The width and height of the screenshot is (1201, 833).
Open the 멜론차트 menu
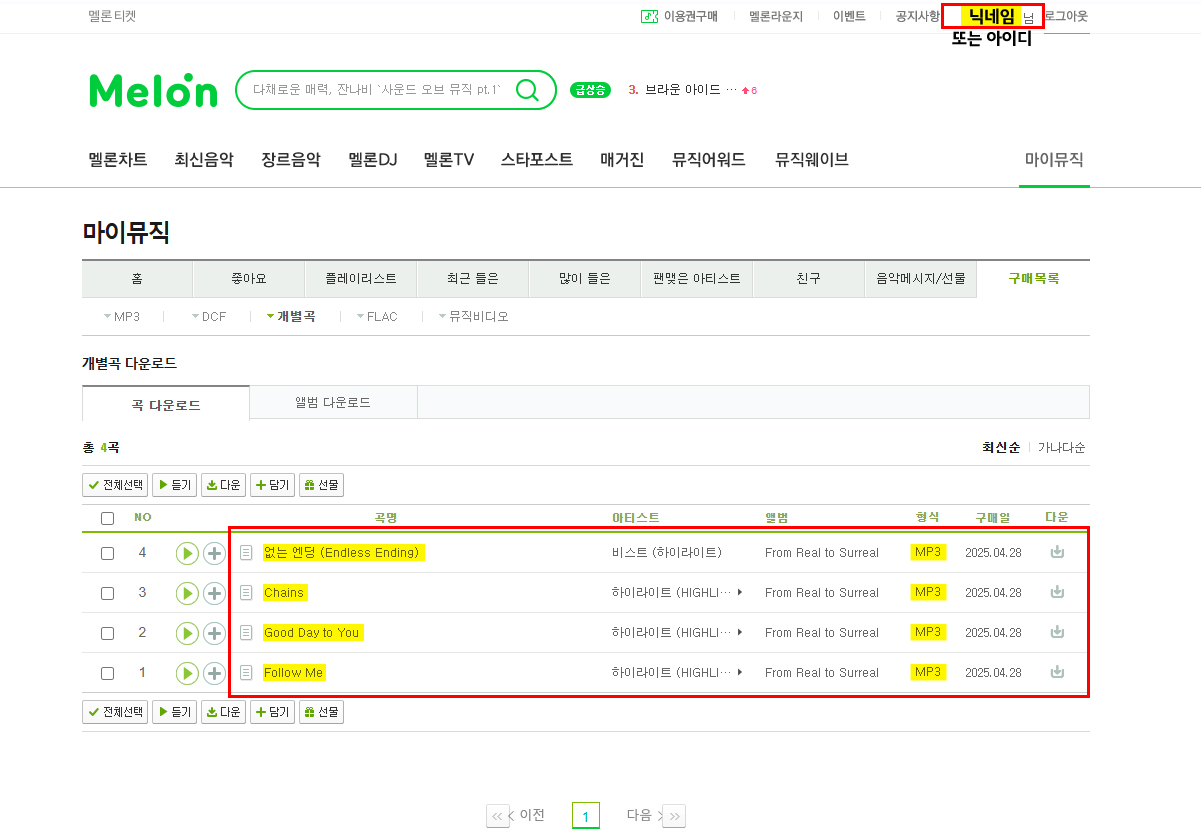pos(118,160)
